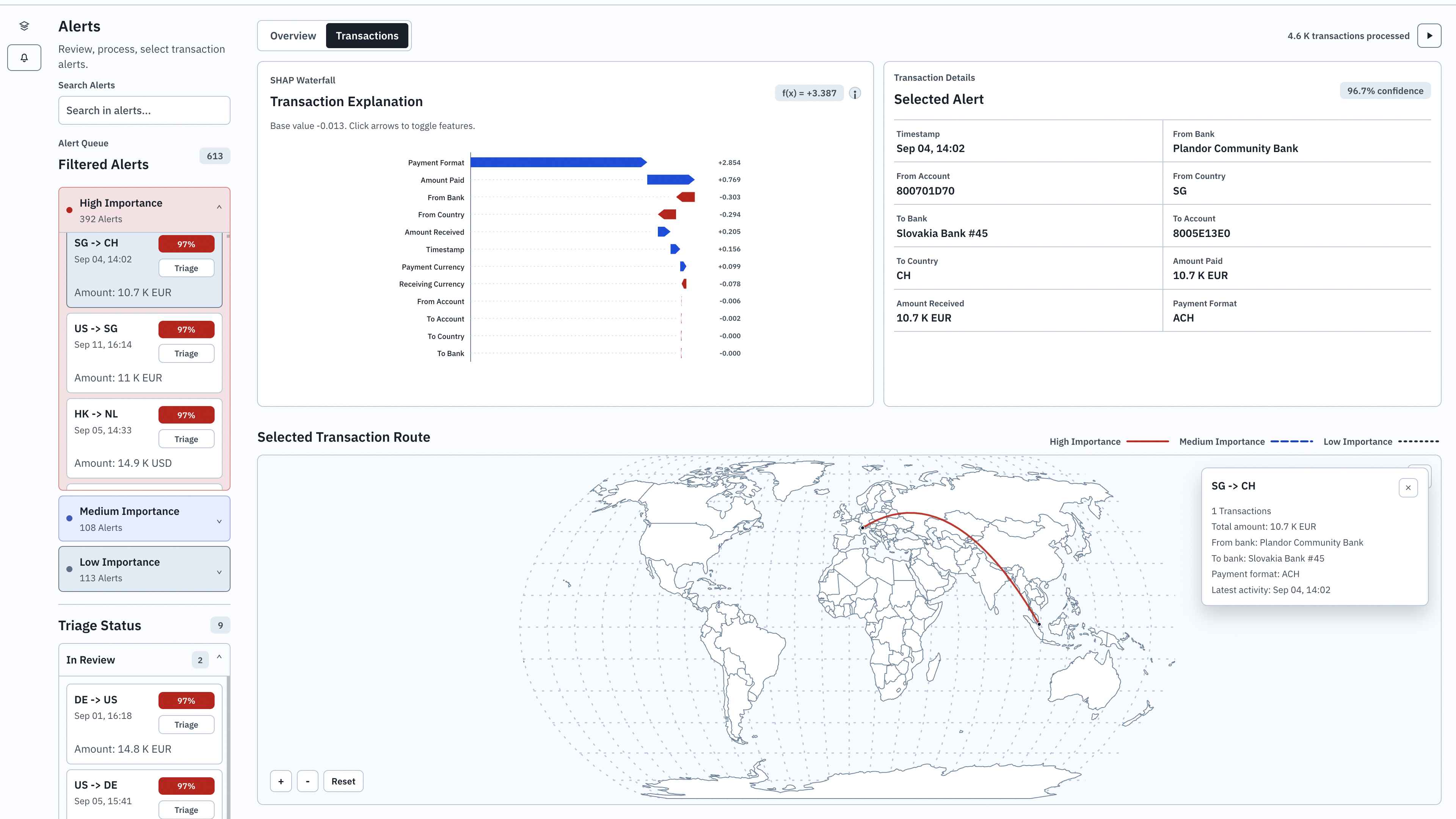Toggle the From Country SHAP arrow

(x=667, y=214)
